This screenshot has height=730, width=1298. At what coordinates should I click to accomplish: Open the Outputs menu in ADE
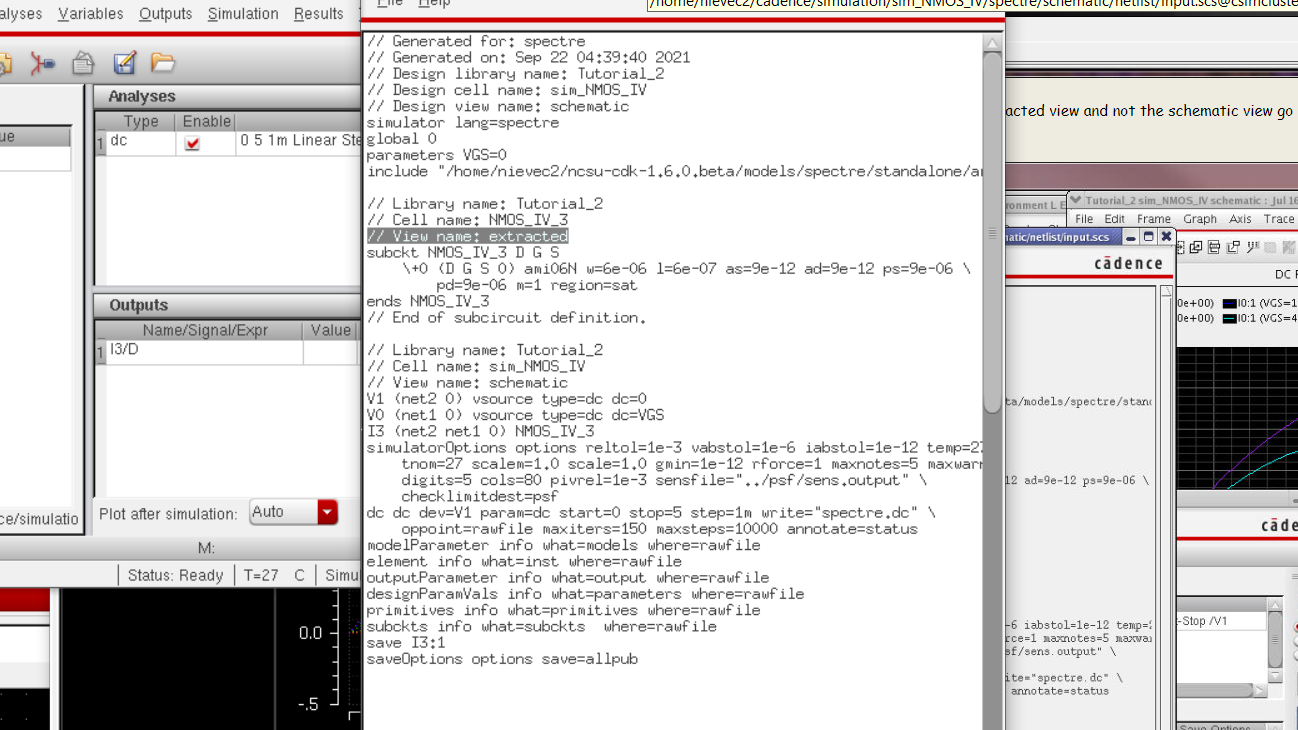[x=165, y=14]
